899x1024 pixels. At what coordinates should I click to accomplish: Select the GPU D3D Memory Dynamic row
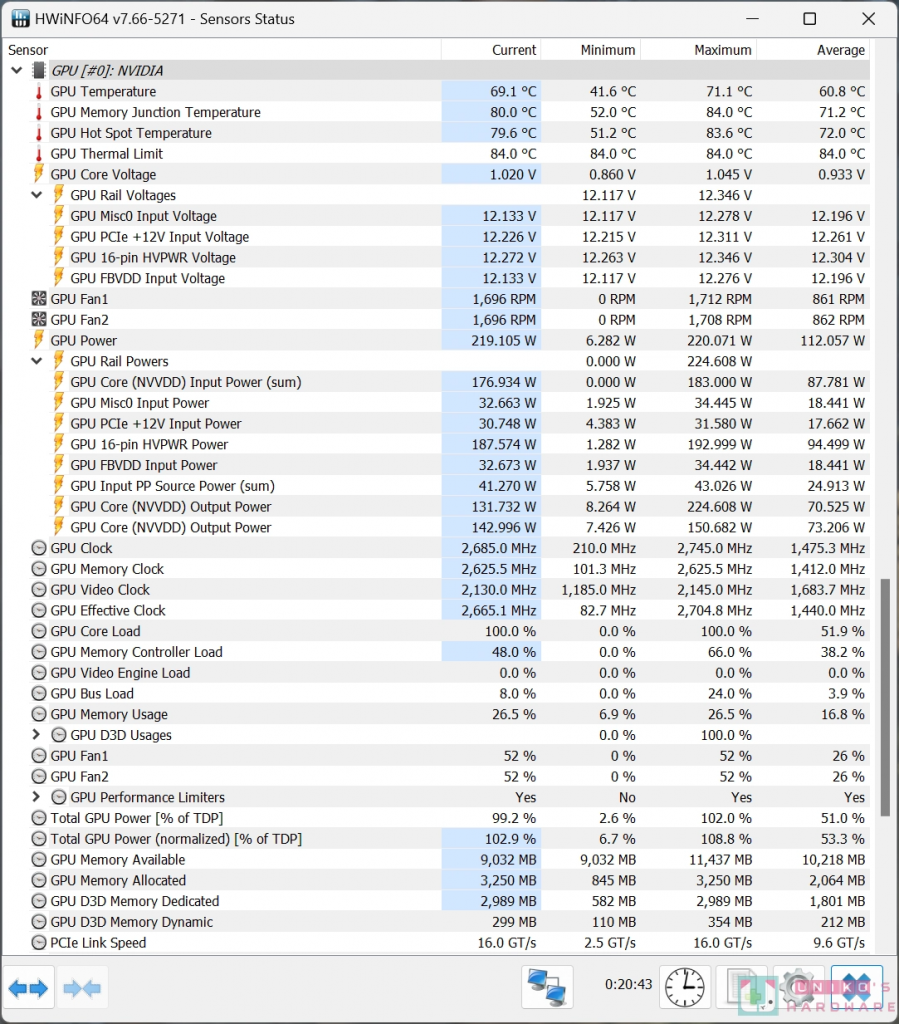pyautogui.click(x=437, y=922)
